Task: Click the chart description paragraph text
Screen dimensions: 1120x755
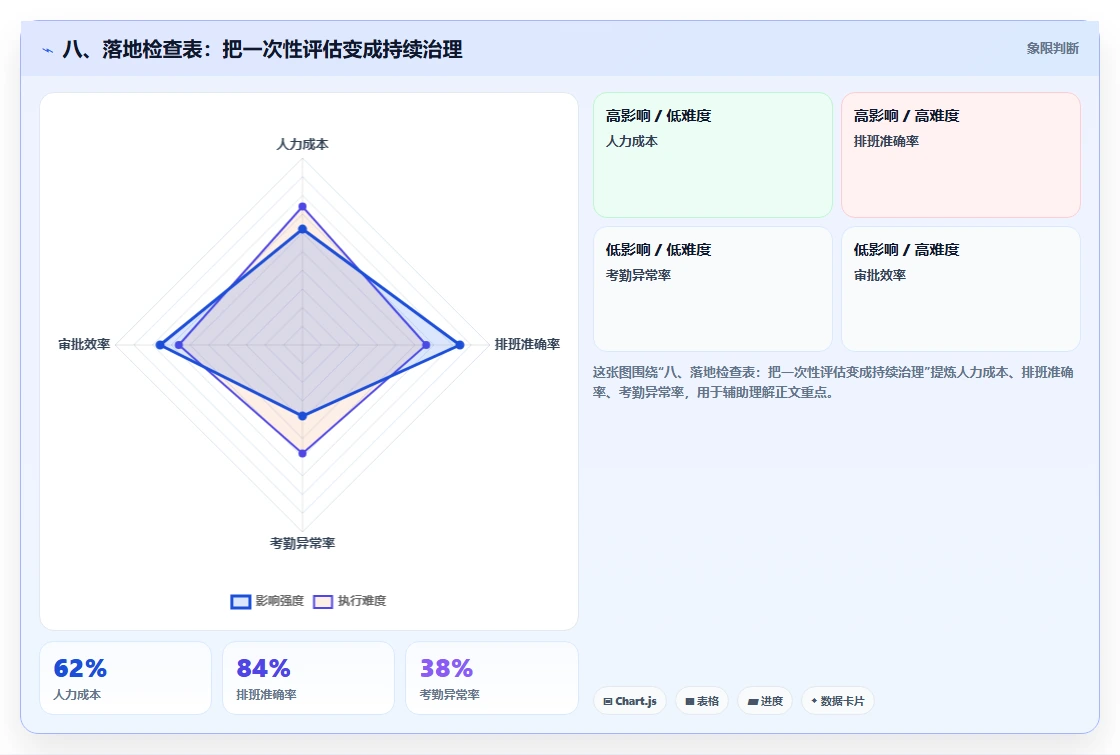Action: tap(833, 382)
